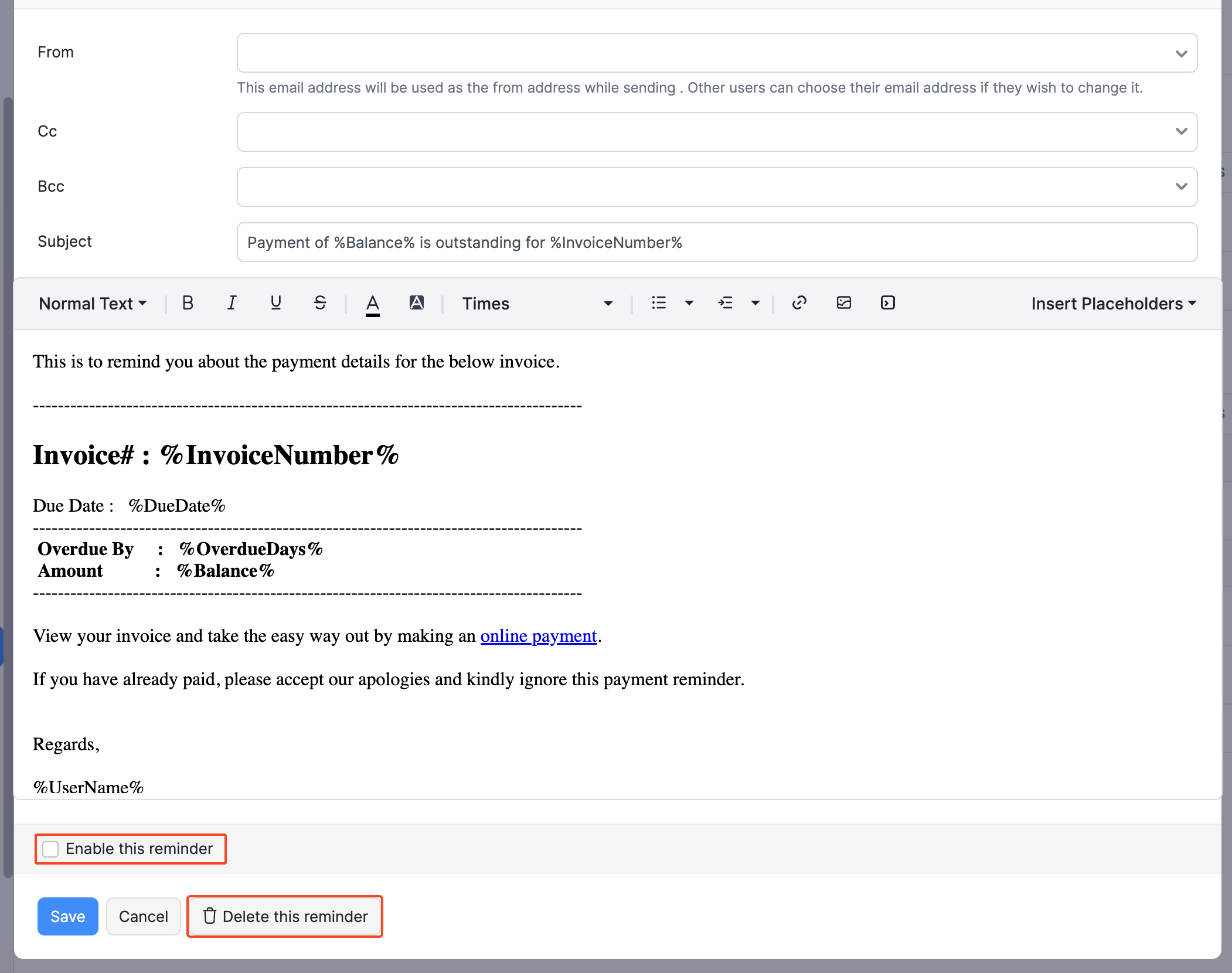This screenshot has width=1232, height=973.
Task: Check the Enable this reminder box
Action: click(51, 849)
